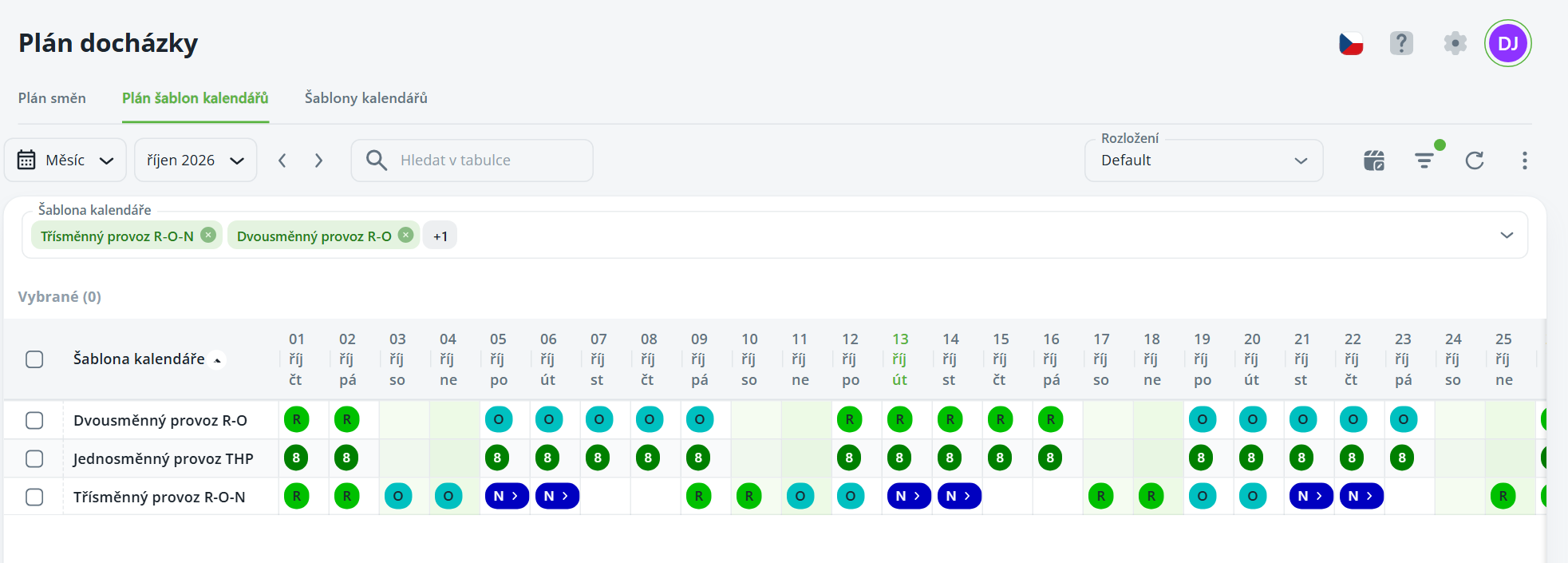Go to next month arrow
Viewport: 1568px width, 563px height.
tap(318, 161)
